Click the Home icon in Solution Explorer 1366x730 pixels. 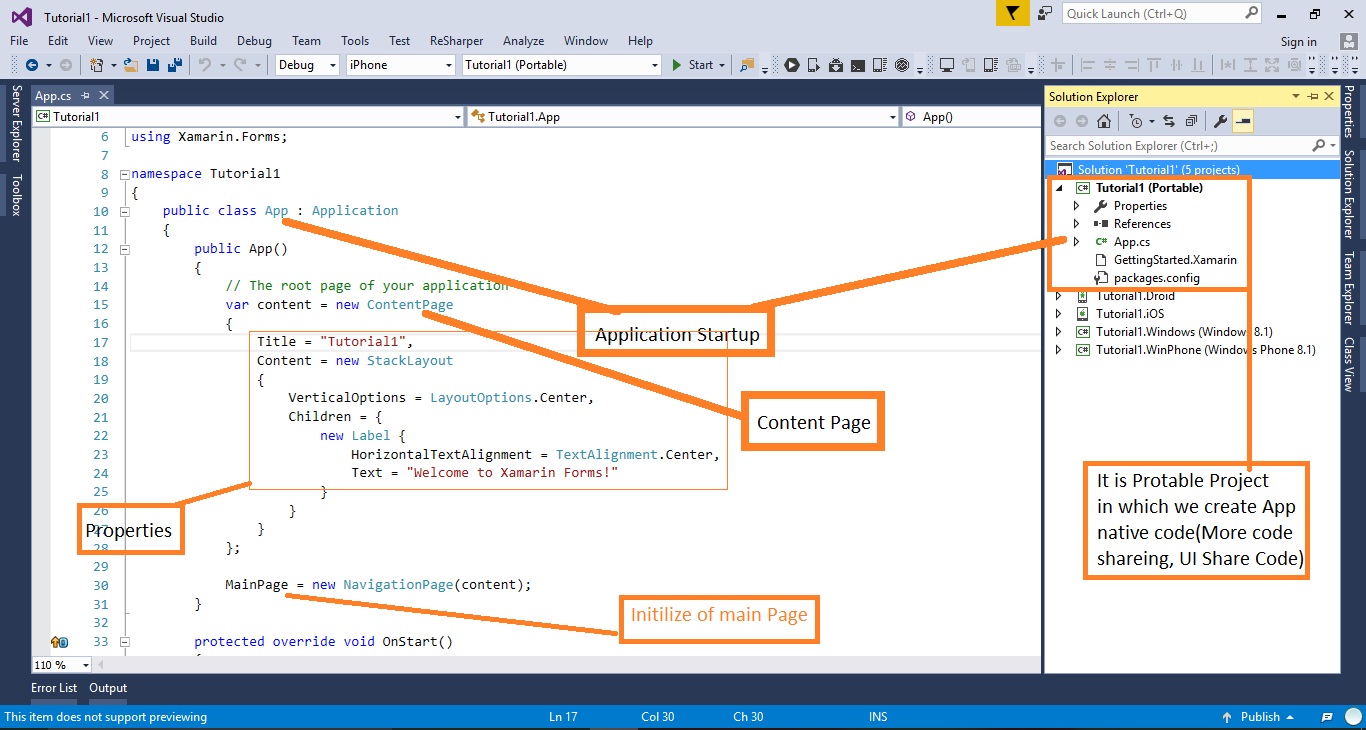(x=1104, y=121)
